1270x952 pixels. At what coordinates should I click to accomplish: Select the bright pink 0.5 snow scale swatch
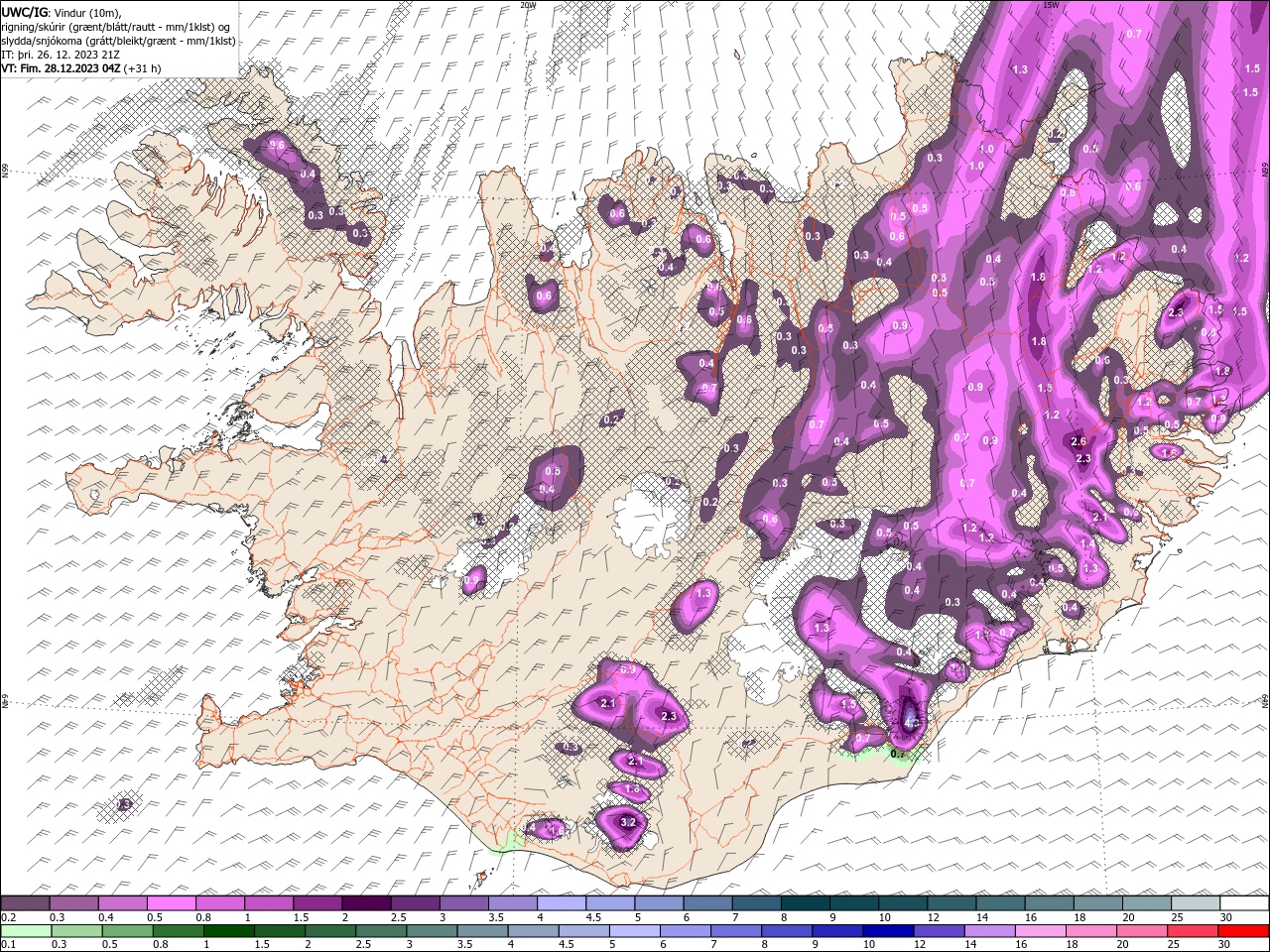coord(171,902)
